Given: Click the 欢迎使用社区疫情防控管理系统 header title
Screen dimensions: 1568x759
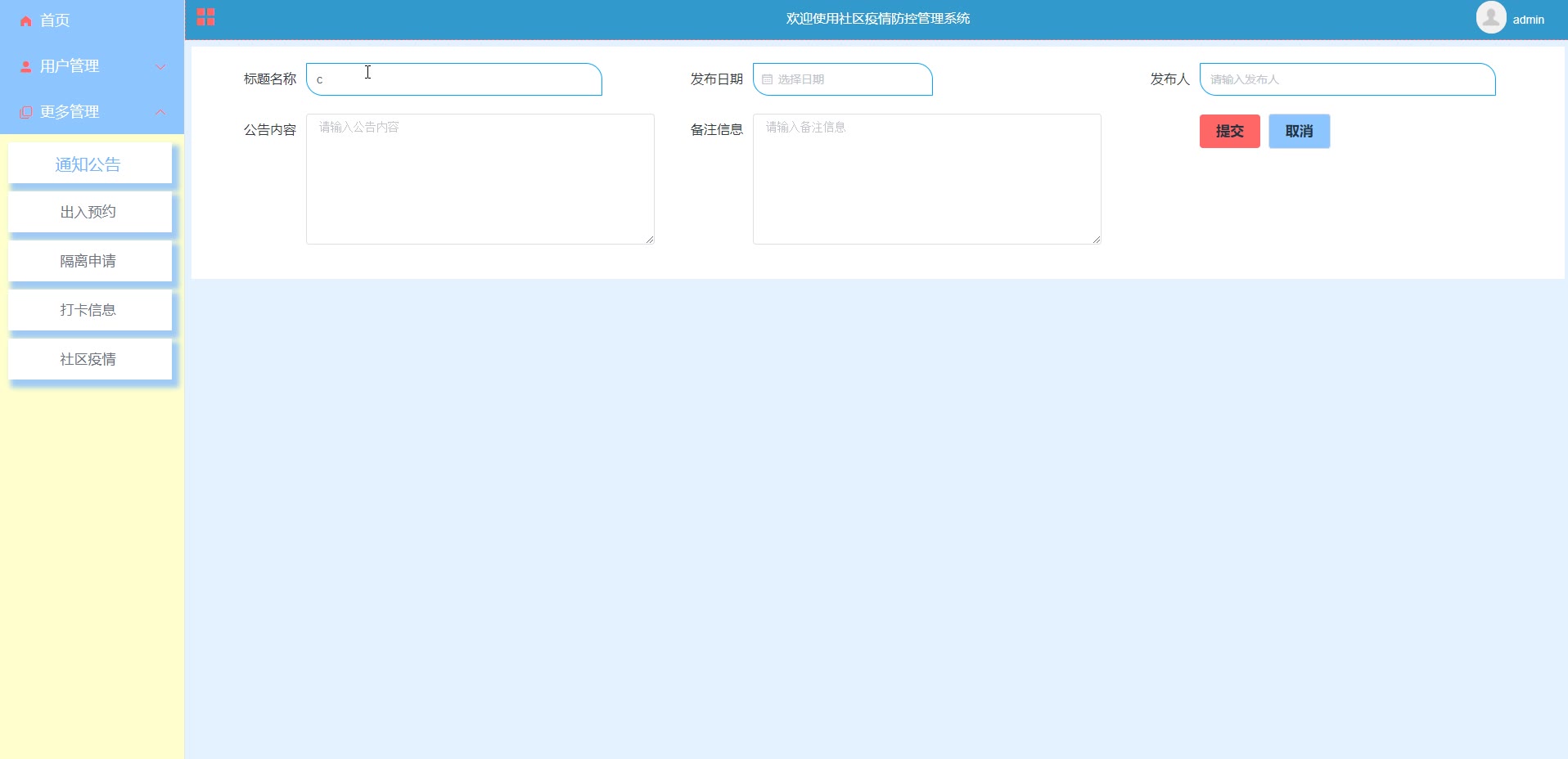Looking at the screenshot, I should (878, 19).
